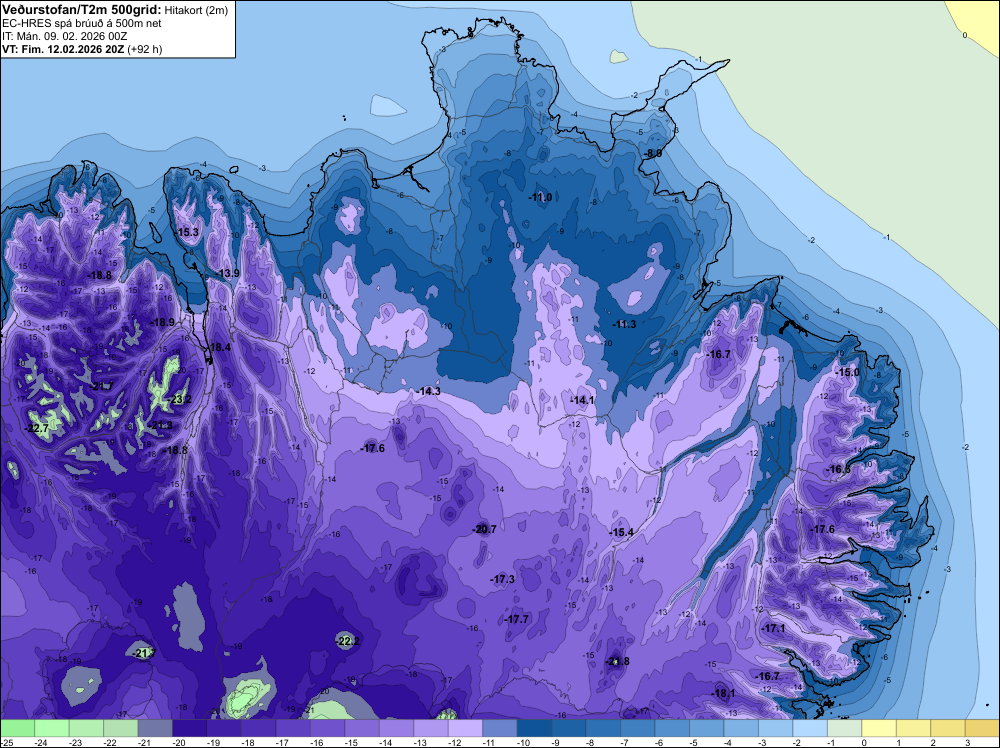Click the -23.2 temperature label

coord(180,399)
